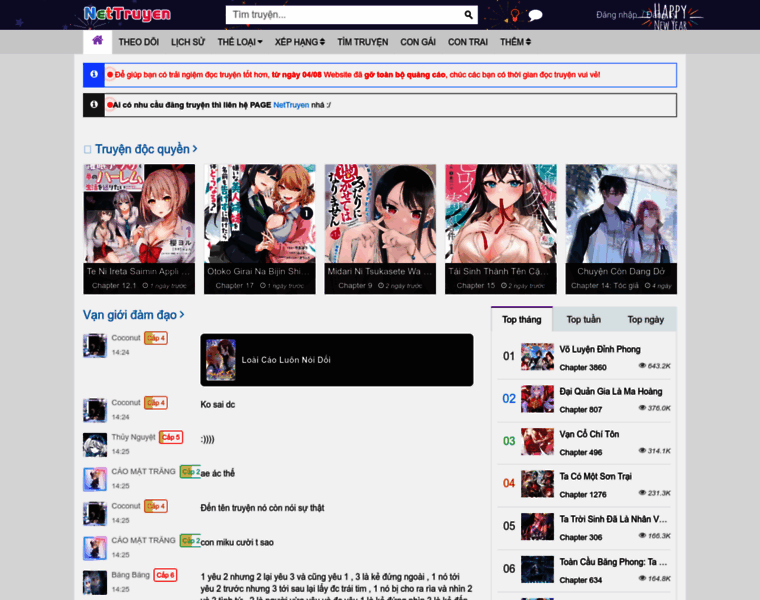Open Võ Luyện Đỉnh Phong thumbnail

(537, 357)
